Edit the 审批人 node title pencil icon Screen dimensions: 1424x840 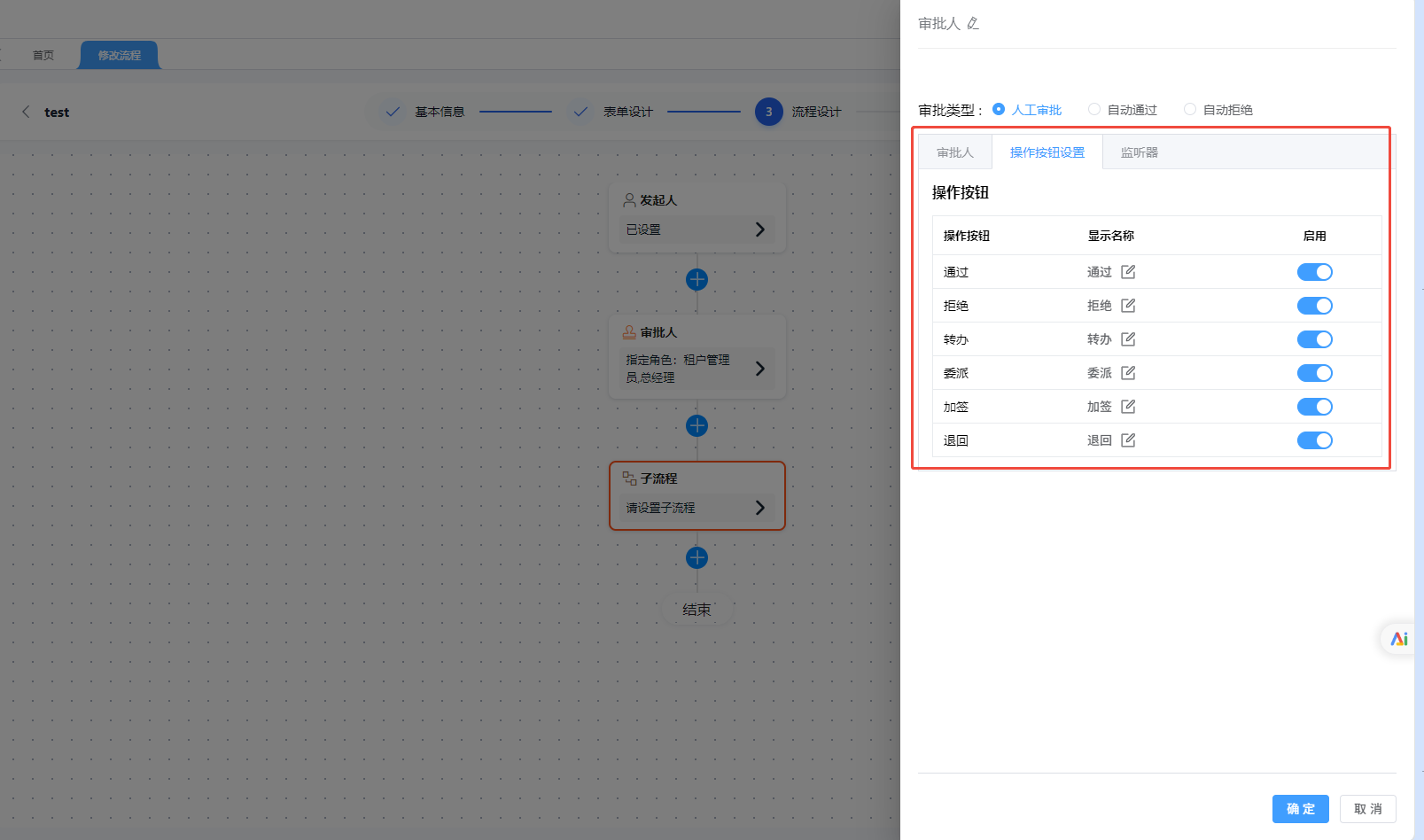[x=973, y=24]
